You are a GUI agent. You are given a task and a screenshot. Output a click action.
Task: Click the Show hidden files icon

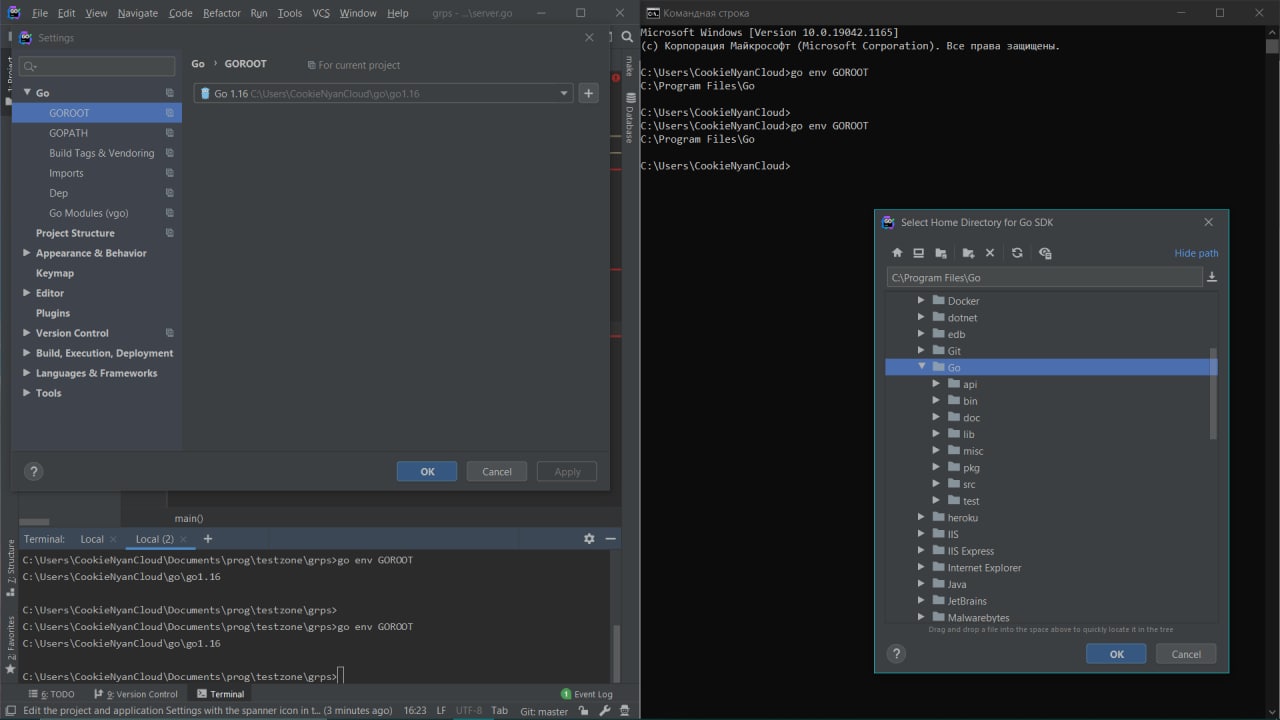[1045, 253]
